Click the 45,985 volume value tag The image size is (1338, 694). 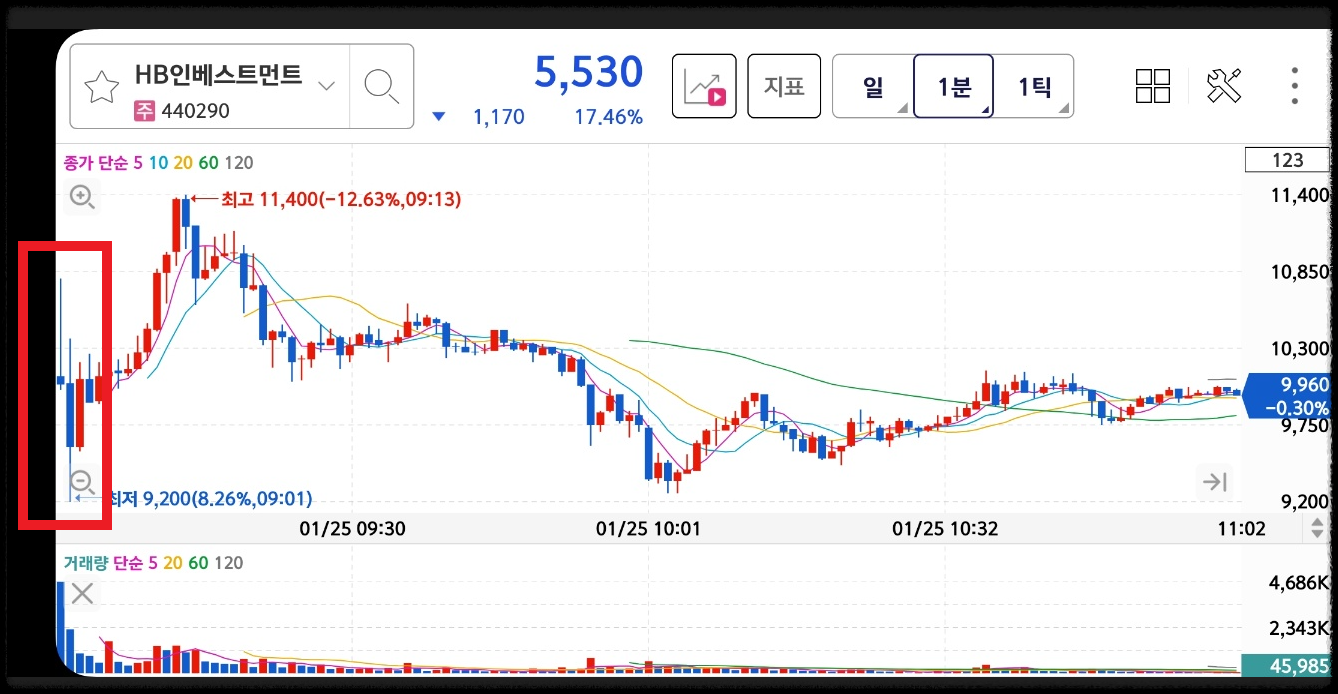1286,665
